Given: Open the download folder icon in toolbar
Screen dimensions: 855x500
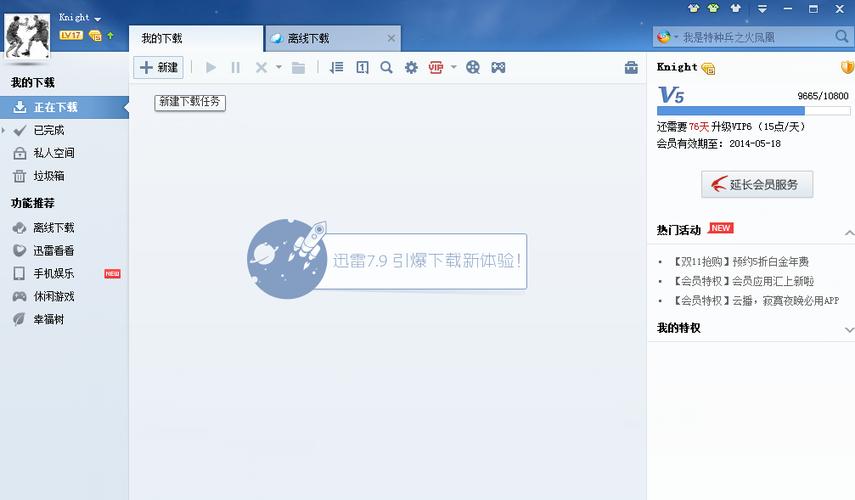Looking at the screenshot, I should coord(298,68).
